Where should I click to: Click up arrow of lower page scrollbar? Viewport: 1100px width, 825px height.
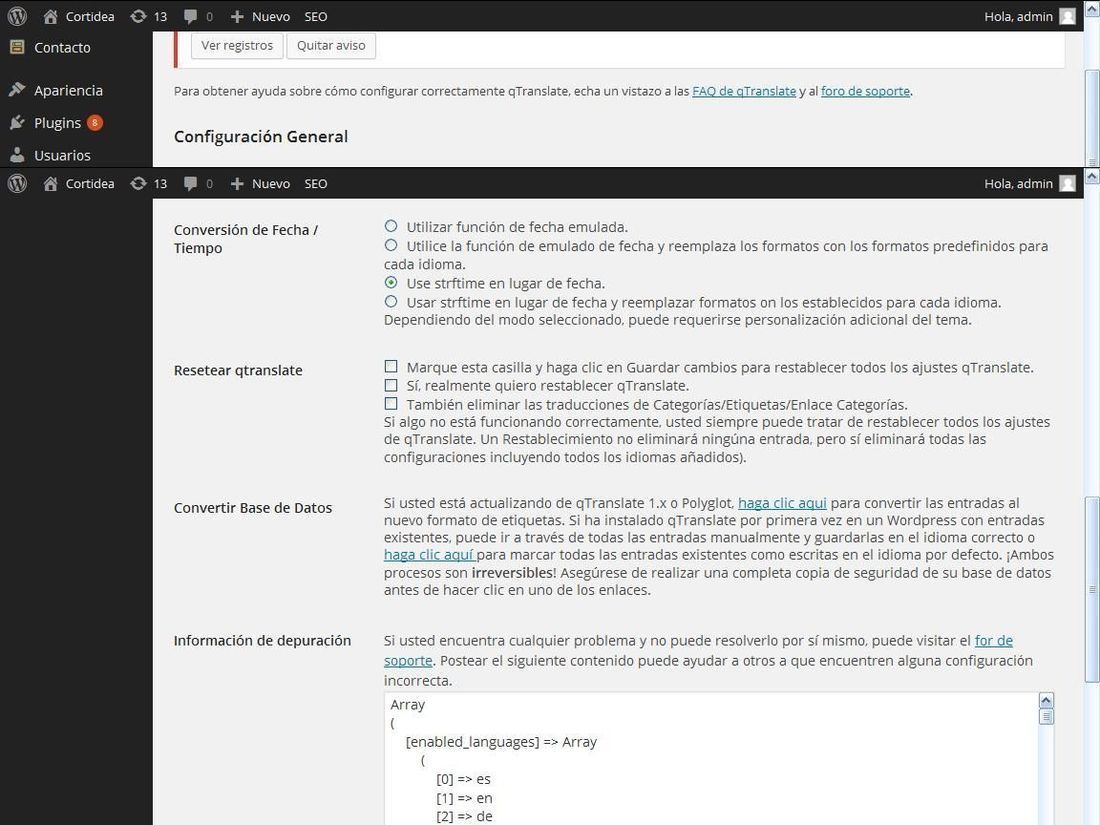tap(1092, 176)
